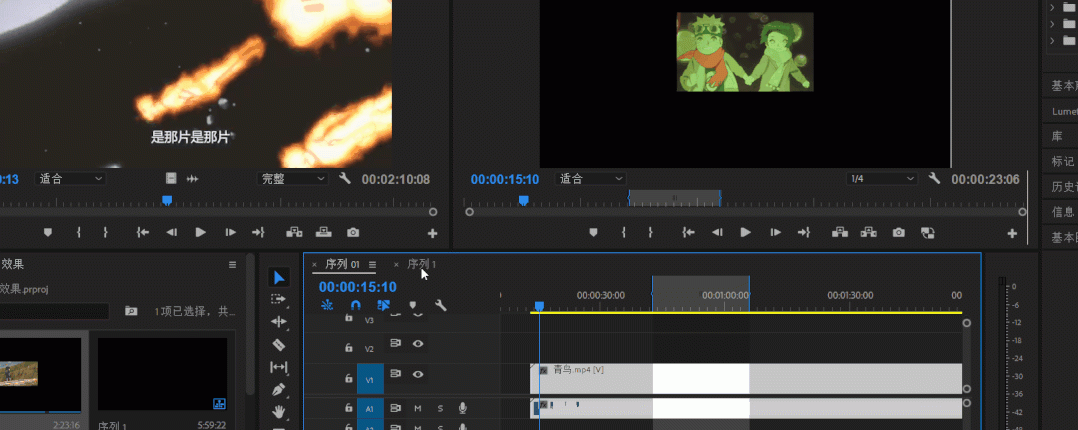Viewport: 1078px width, 430px height.
Task: Open program monitor 1/4 resolution dropdown
Action: pyautogui.click(x=882, y=179)
